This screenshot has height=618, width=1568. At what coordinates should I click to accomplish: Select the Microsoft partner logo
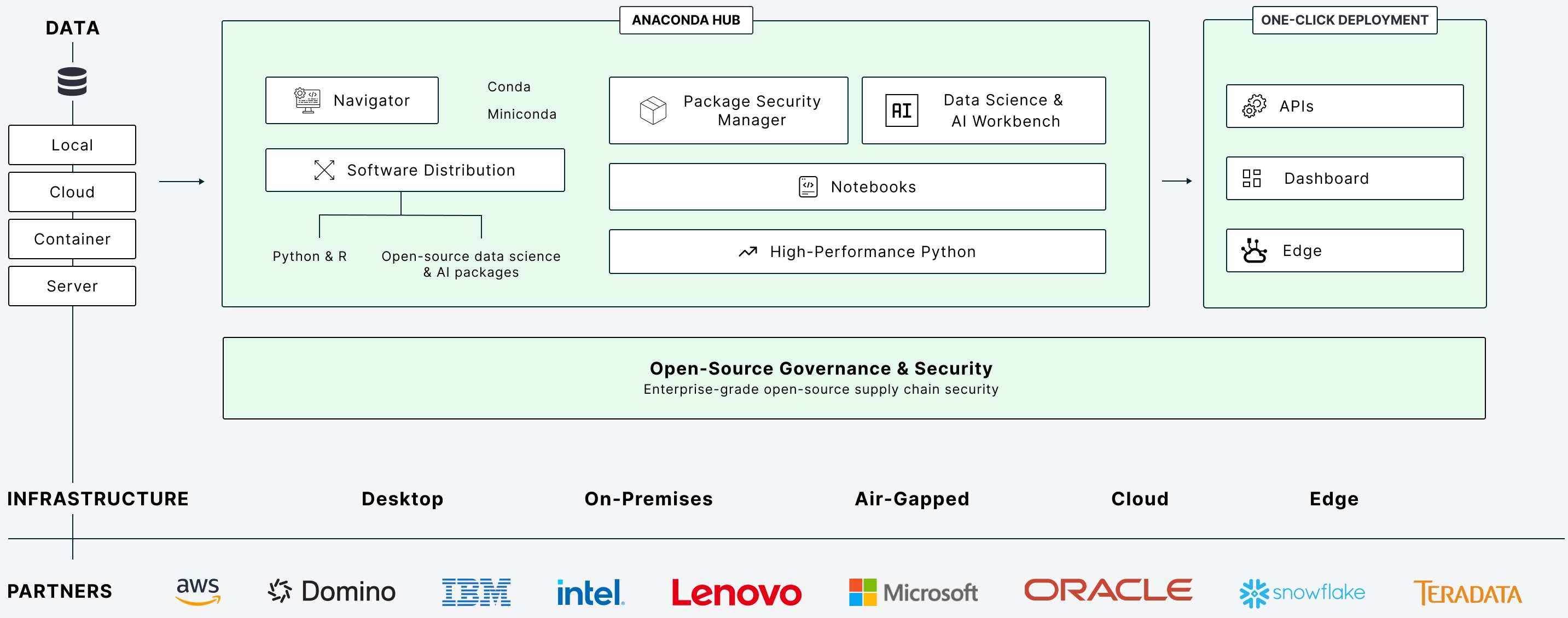[x=912, y=591]
